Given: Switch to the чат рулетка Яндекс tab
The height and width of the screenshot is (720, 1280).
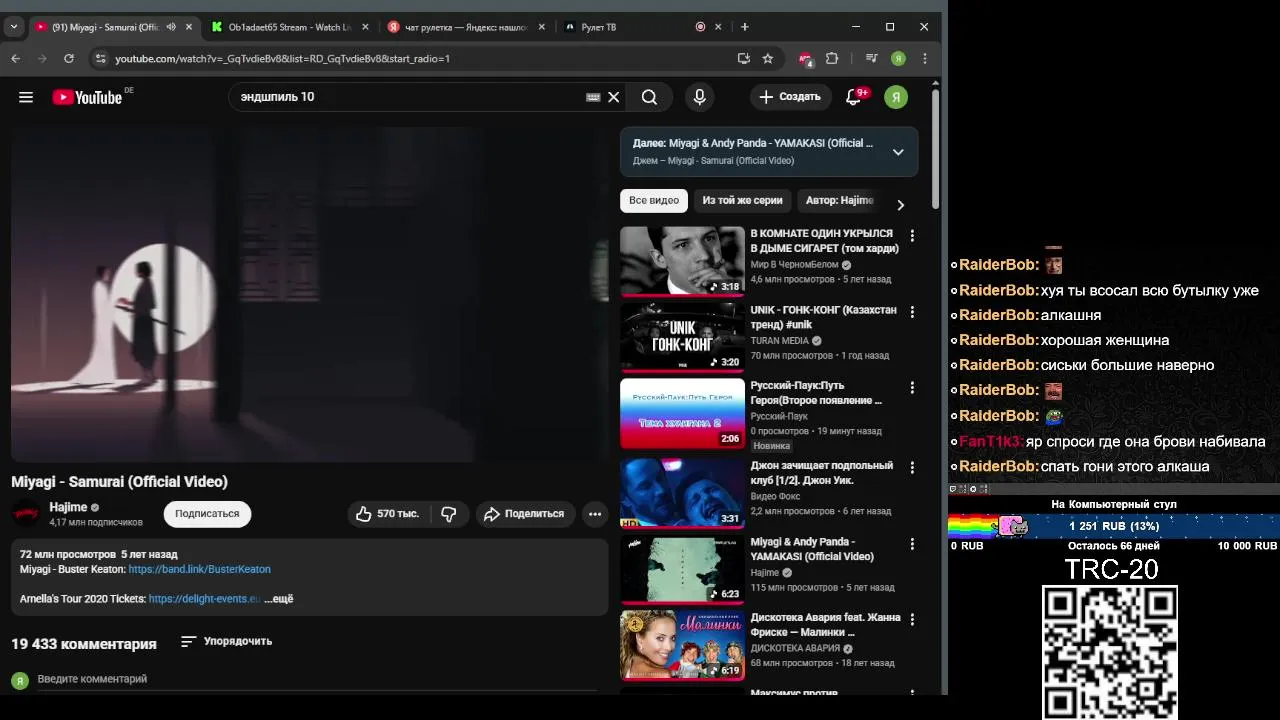Looking at the screenshot, I should [x=466, y=27].
